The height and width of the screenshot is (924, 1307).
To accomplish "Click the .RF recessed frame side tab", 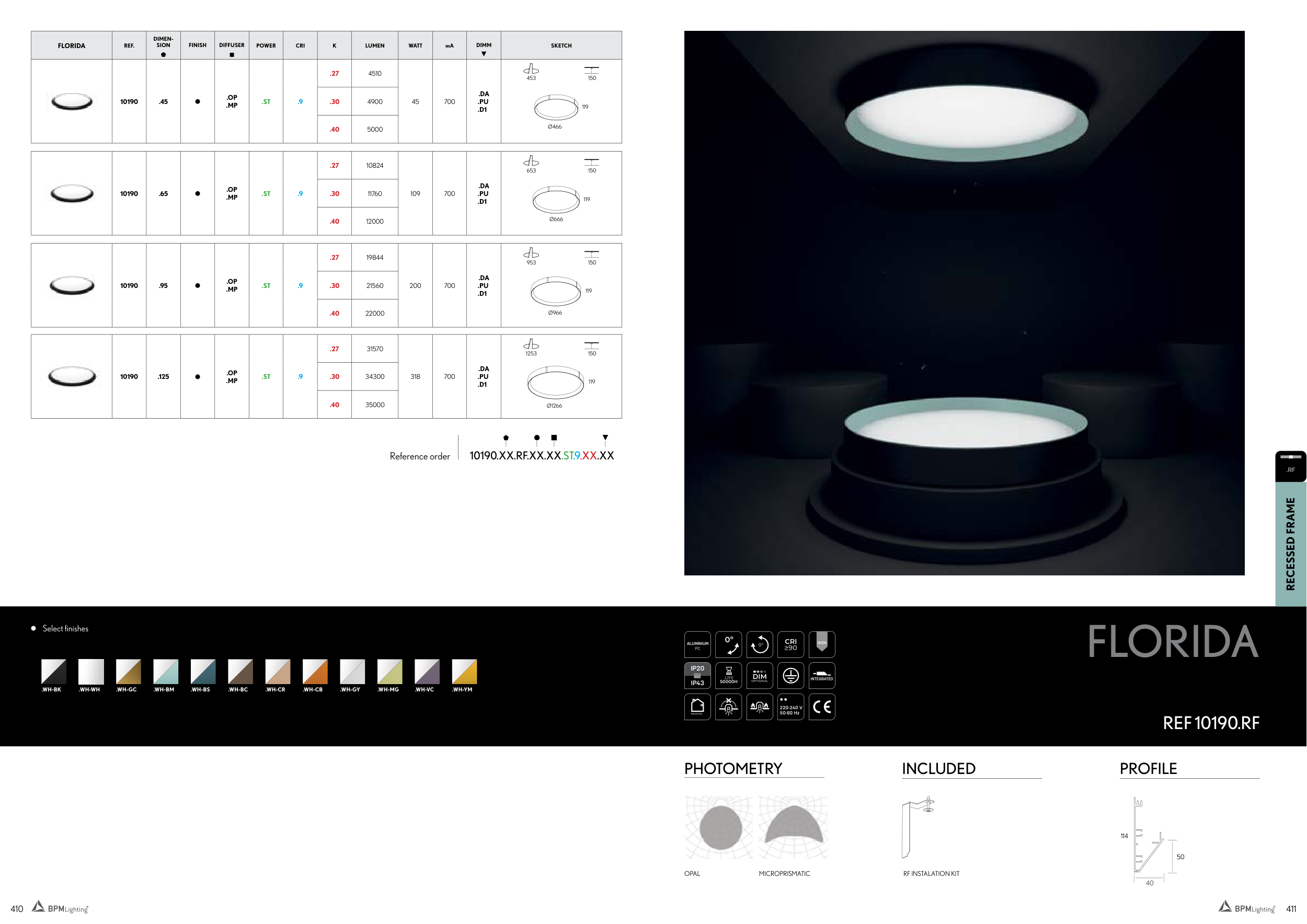I will point(1290,466).
